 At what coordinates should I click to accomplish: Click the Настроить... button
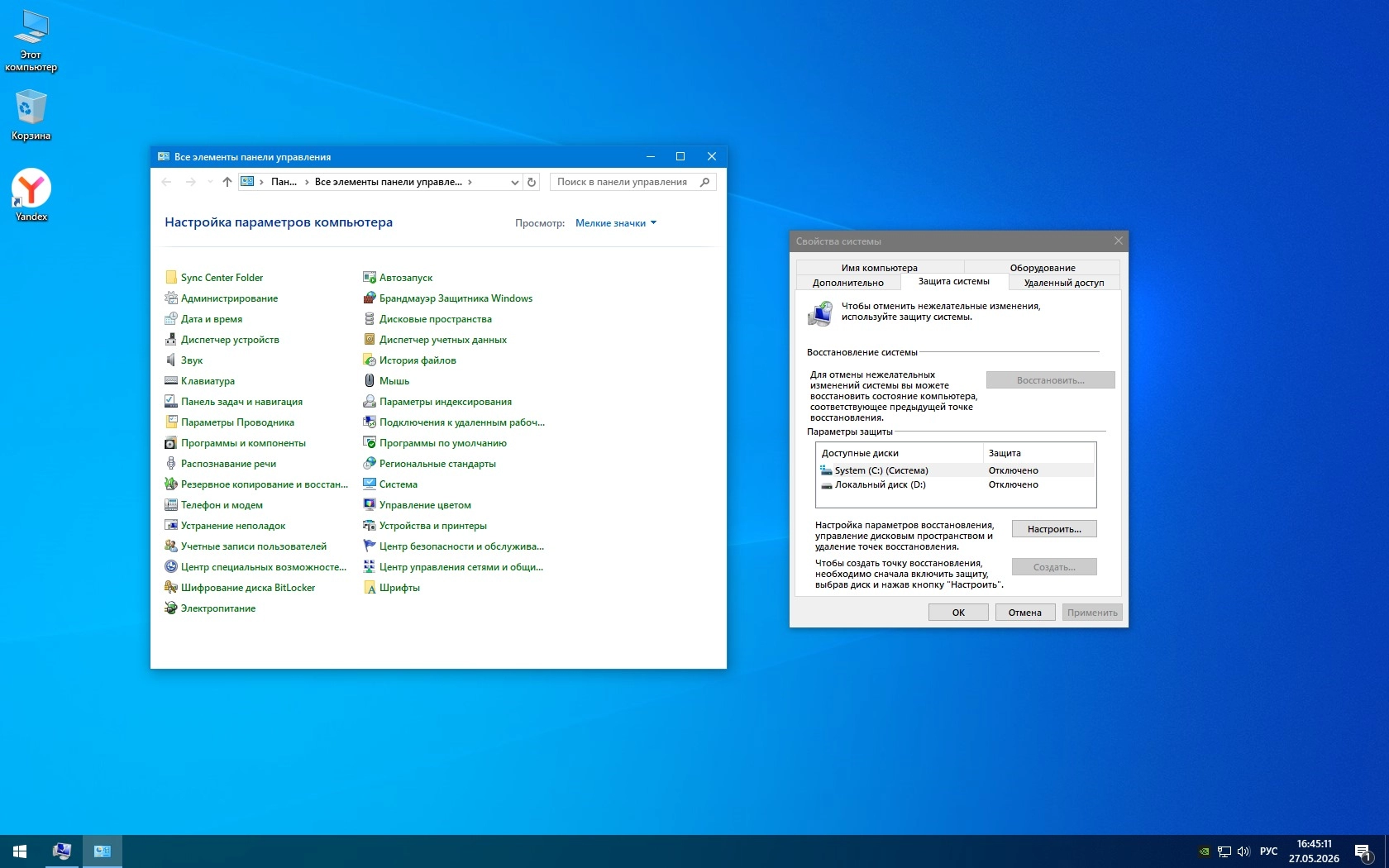click(1054, 529)
